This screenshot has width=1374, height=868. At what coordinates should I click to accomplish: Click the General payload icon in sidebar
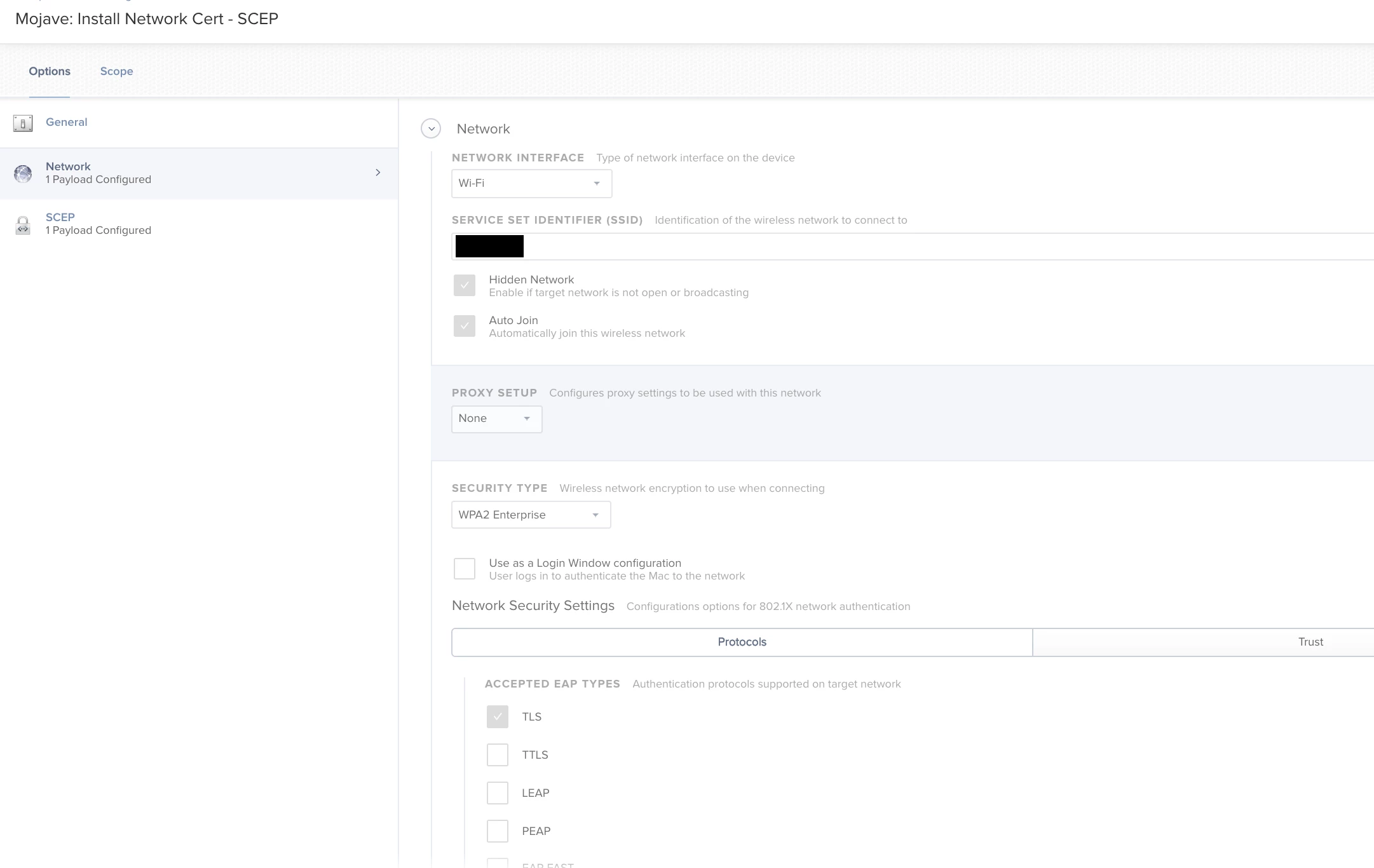pyautogui.click(x=23, y=123)
